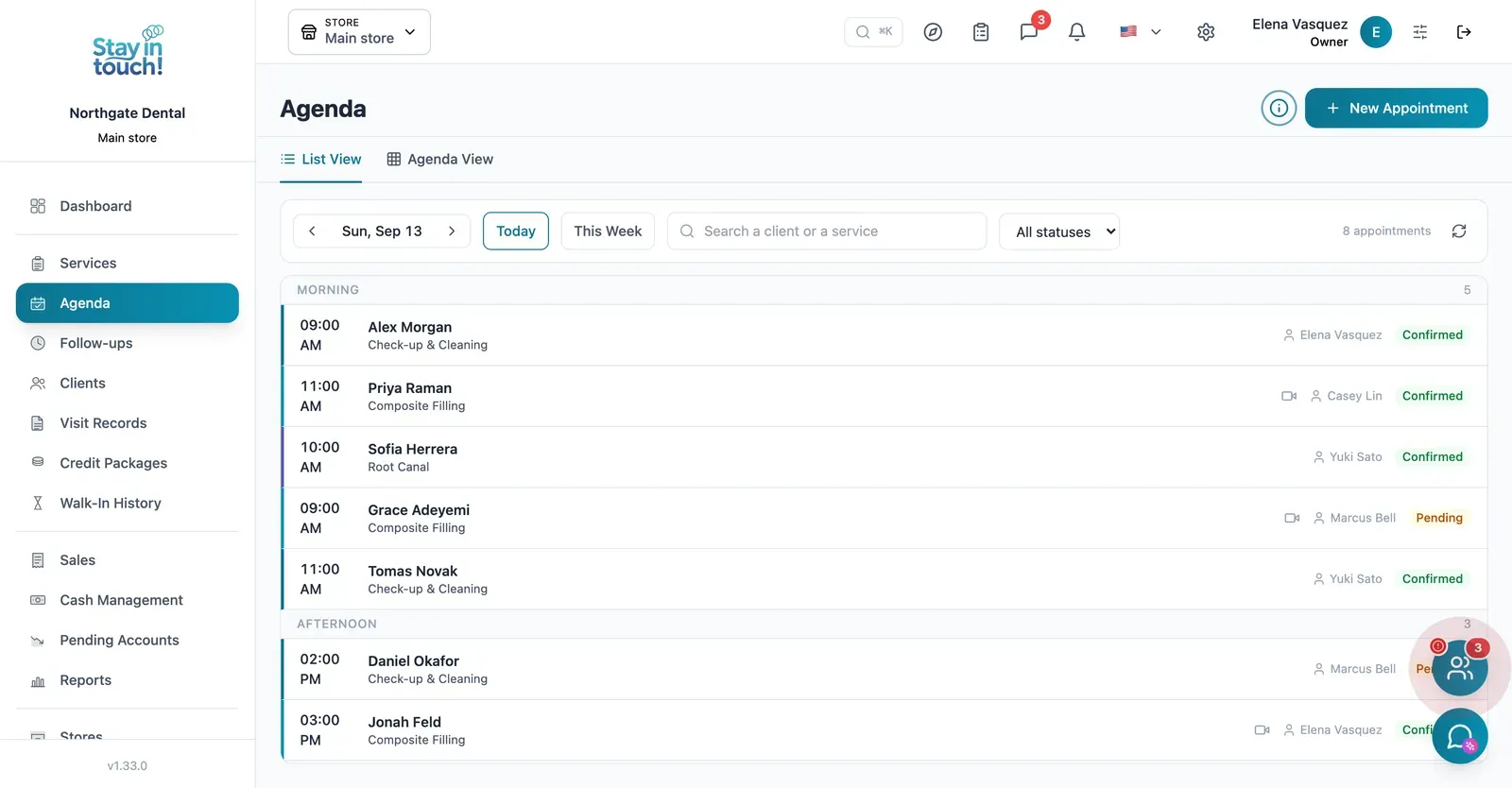Open Daniel Okafor's 02:00 PM appointment
Image resolution: width=1512 pixels, height=788 pixels.
[884, 669]
